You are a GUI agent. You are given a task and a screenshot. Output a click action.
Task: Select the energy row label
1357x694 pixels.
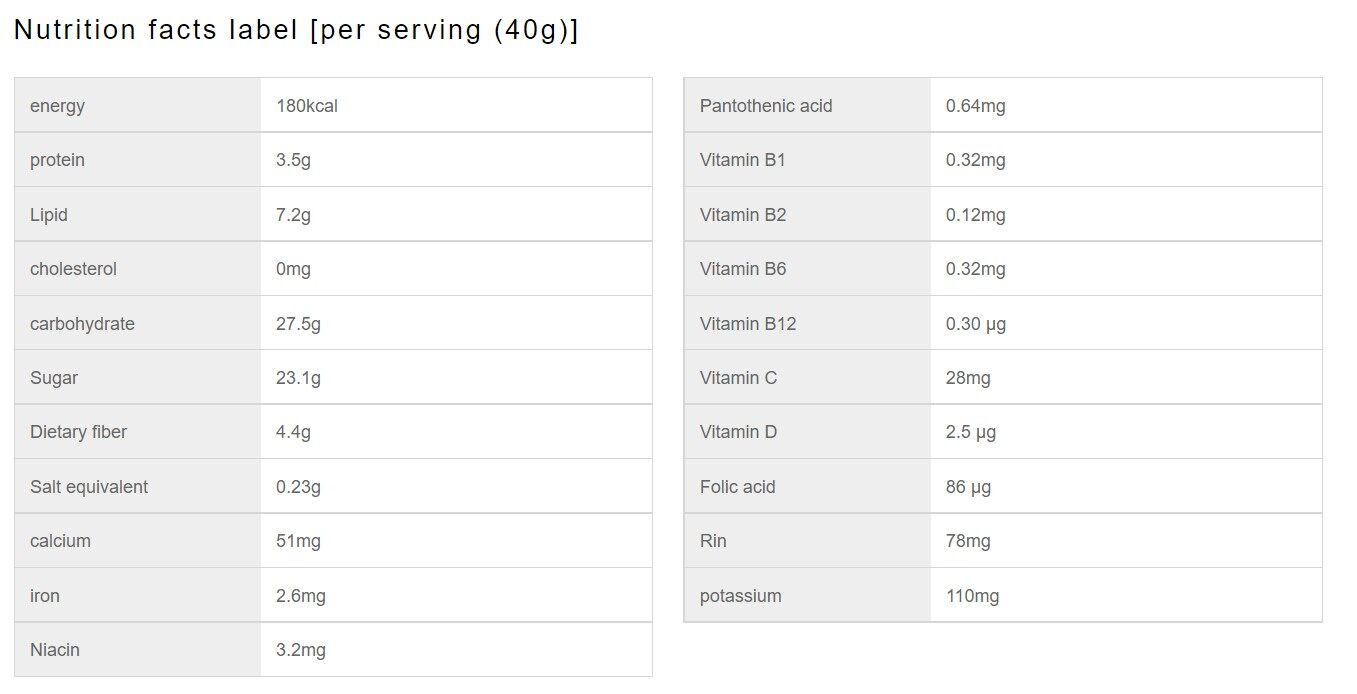(x=57, y=106)
